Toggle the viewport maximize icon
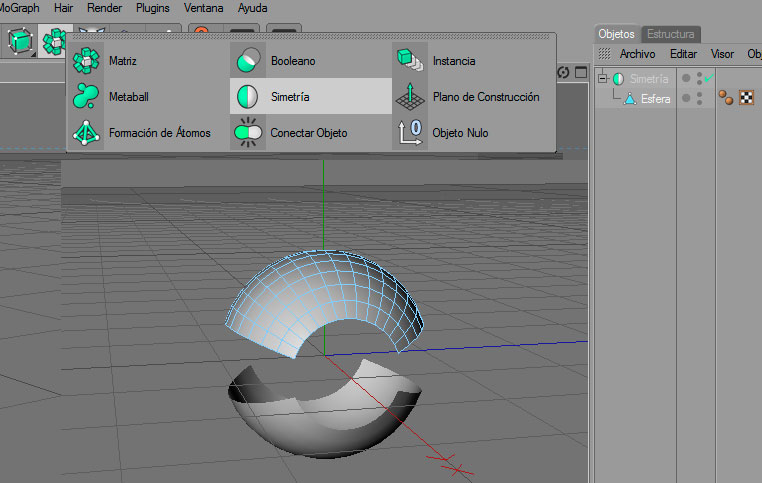 pos(581,72)
